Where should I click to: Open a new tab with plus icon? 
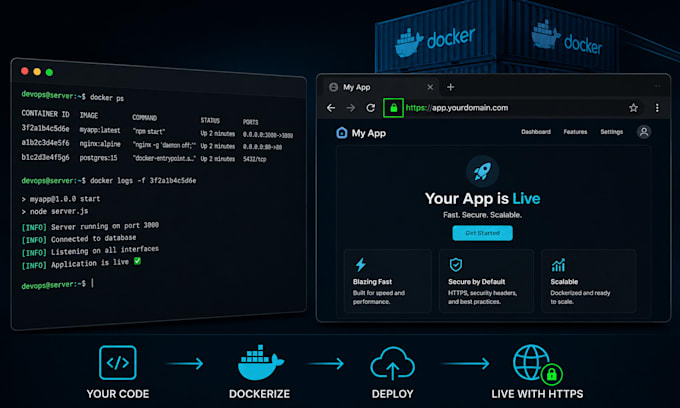(451, 87)
